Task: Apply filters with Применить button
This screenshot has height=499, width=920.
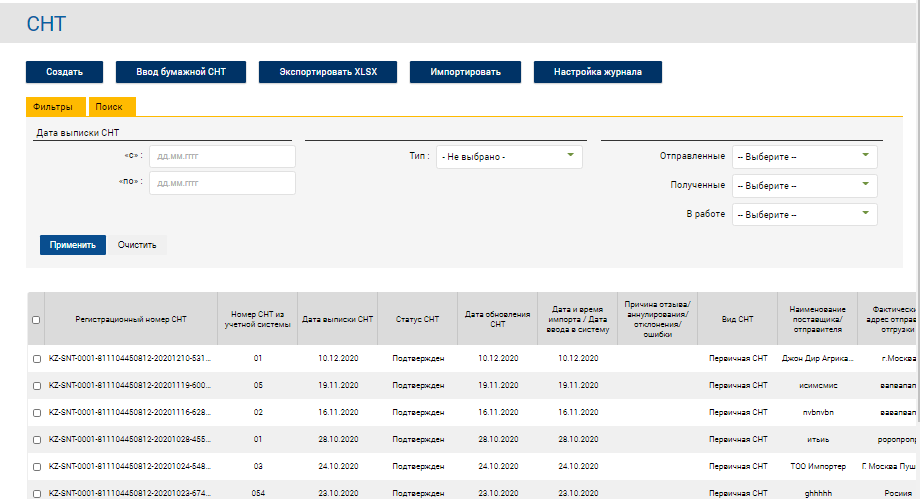Action: tap(73, 245)
